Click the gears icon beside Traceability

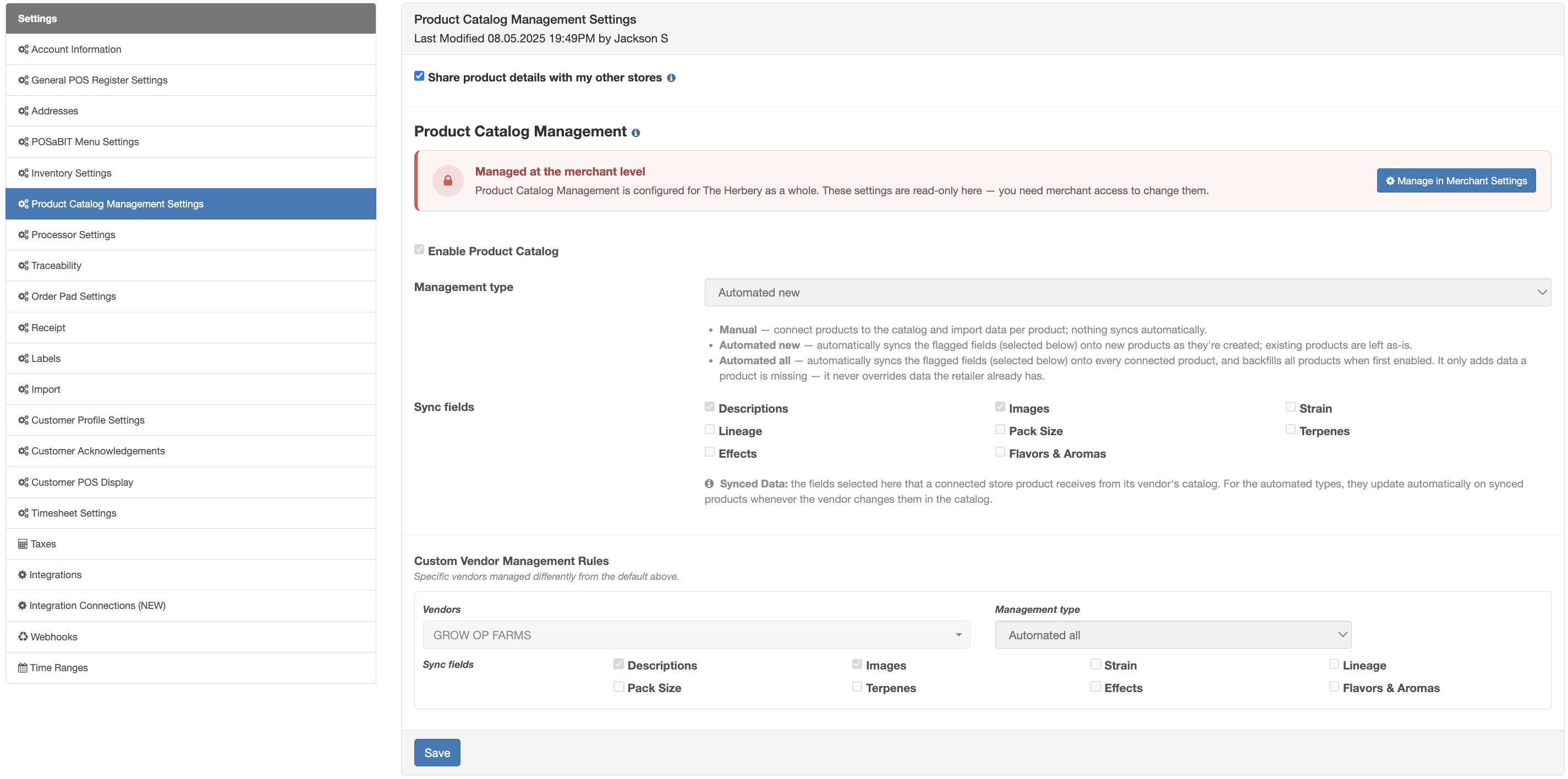tap(23, 265)
